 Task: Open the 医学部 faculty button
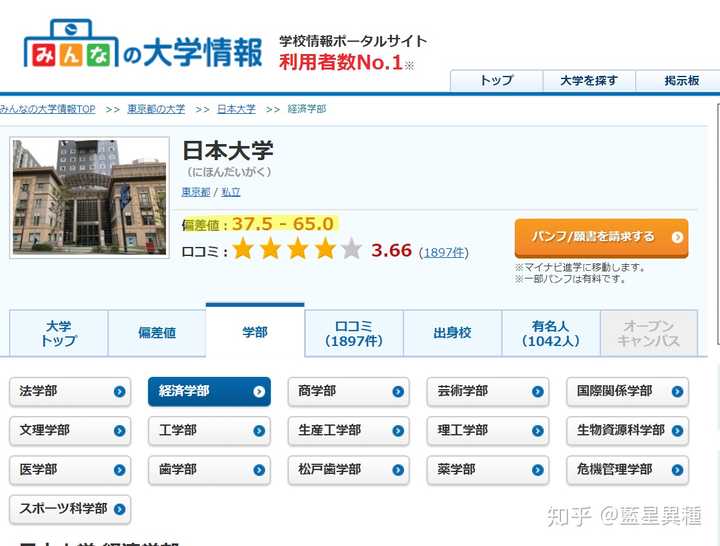70,470
